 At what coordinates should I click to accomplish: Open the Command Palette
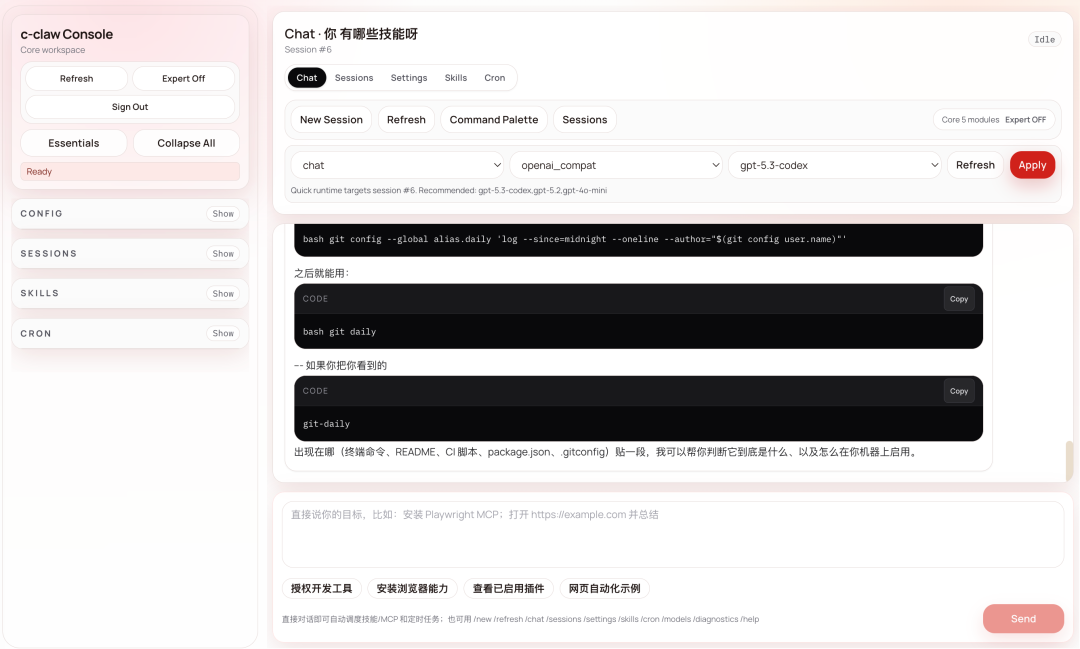pyautogui.click(x=493, y=119)
